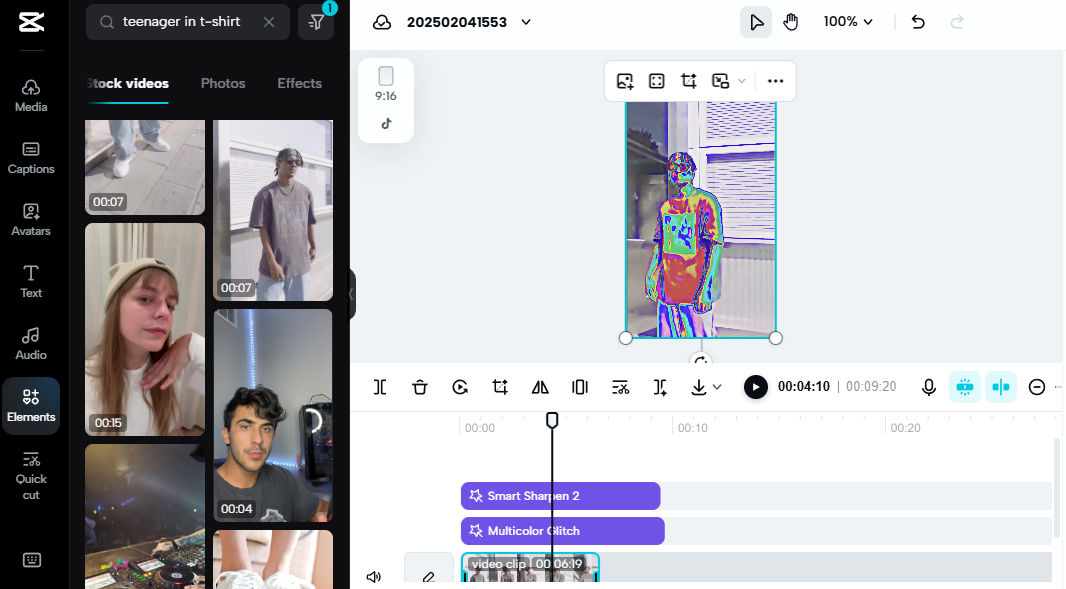The width and height of the screenshot is (1066, 589).
Task: Open the search filter options
Action: point(316,22)
